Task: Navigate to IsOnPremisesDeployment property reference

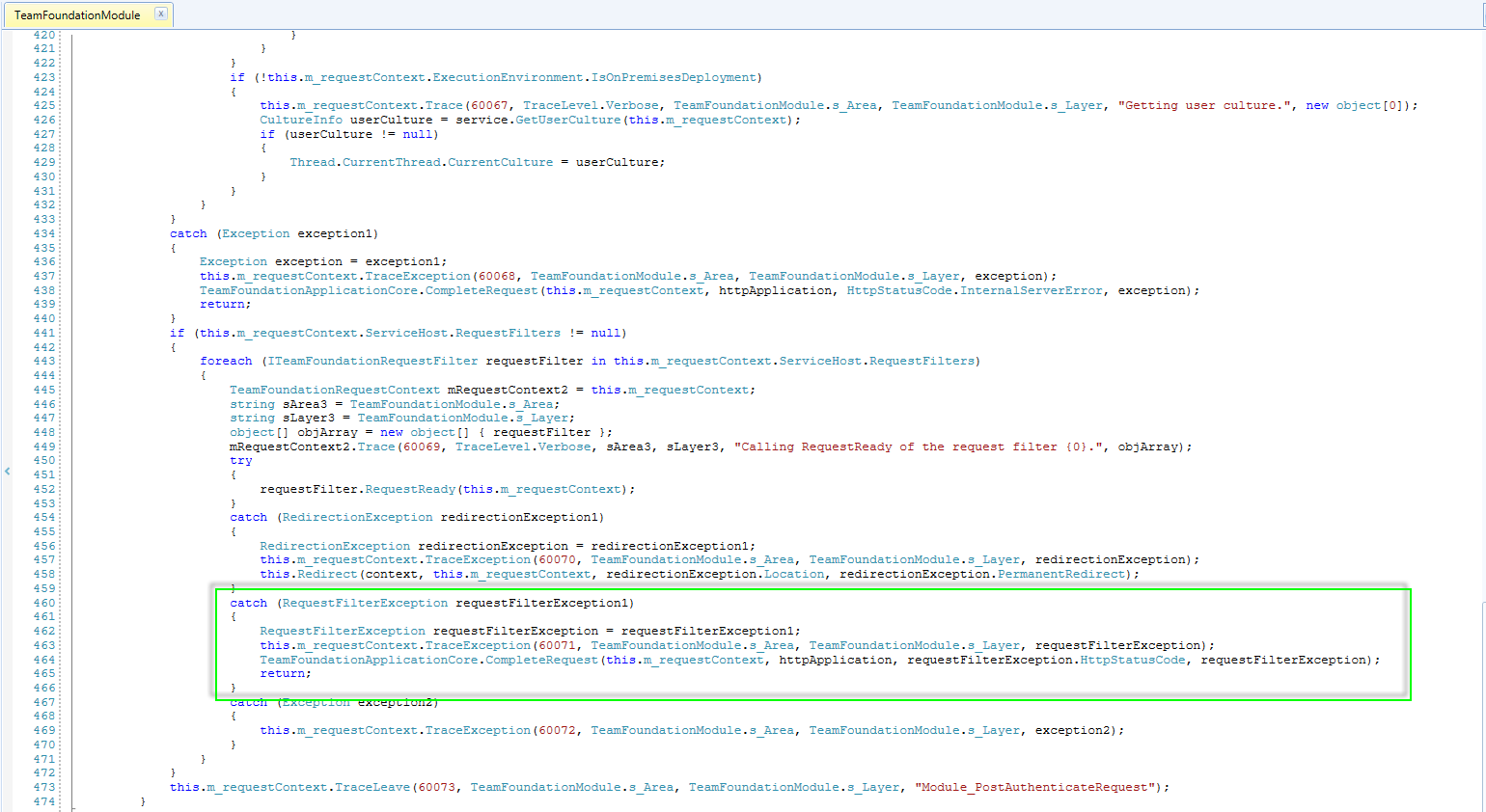Action: (674, 77)
